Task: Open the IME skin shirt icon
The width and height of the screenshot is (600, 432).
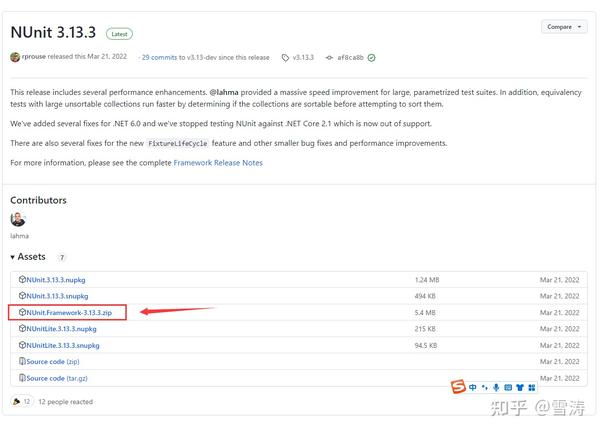Action: (x=520, y=387)
